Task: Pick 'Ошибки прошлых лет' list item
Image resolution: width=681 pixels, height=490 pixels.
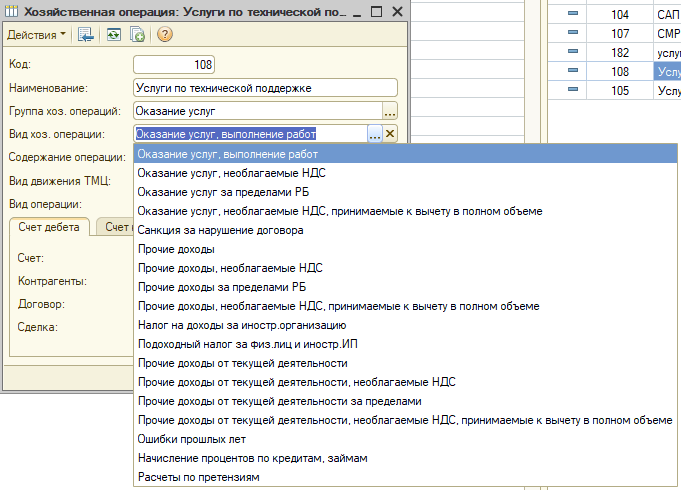Action: [x=191, y=439]
